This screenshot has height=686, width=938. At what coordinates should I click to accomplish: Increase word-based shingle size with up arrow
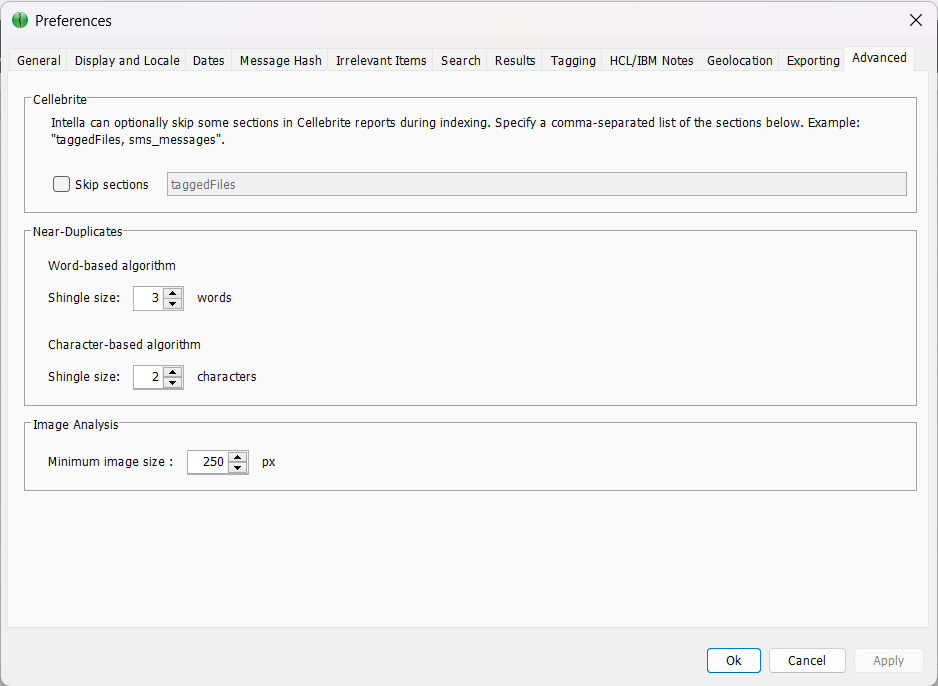coord(173,293)
